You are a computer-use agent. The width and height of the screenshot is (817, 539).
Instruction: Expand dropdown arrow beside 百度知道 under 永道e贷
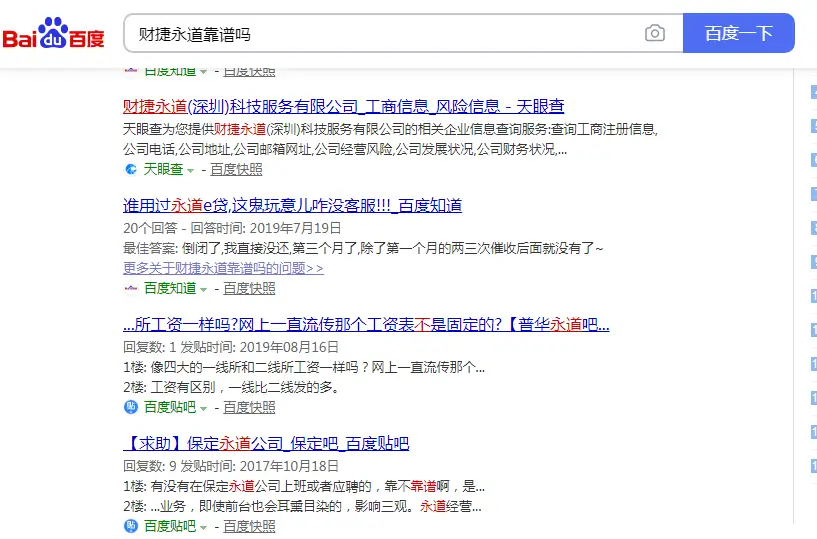coord(203,289)
